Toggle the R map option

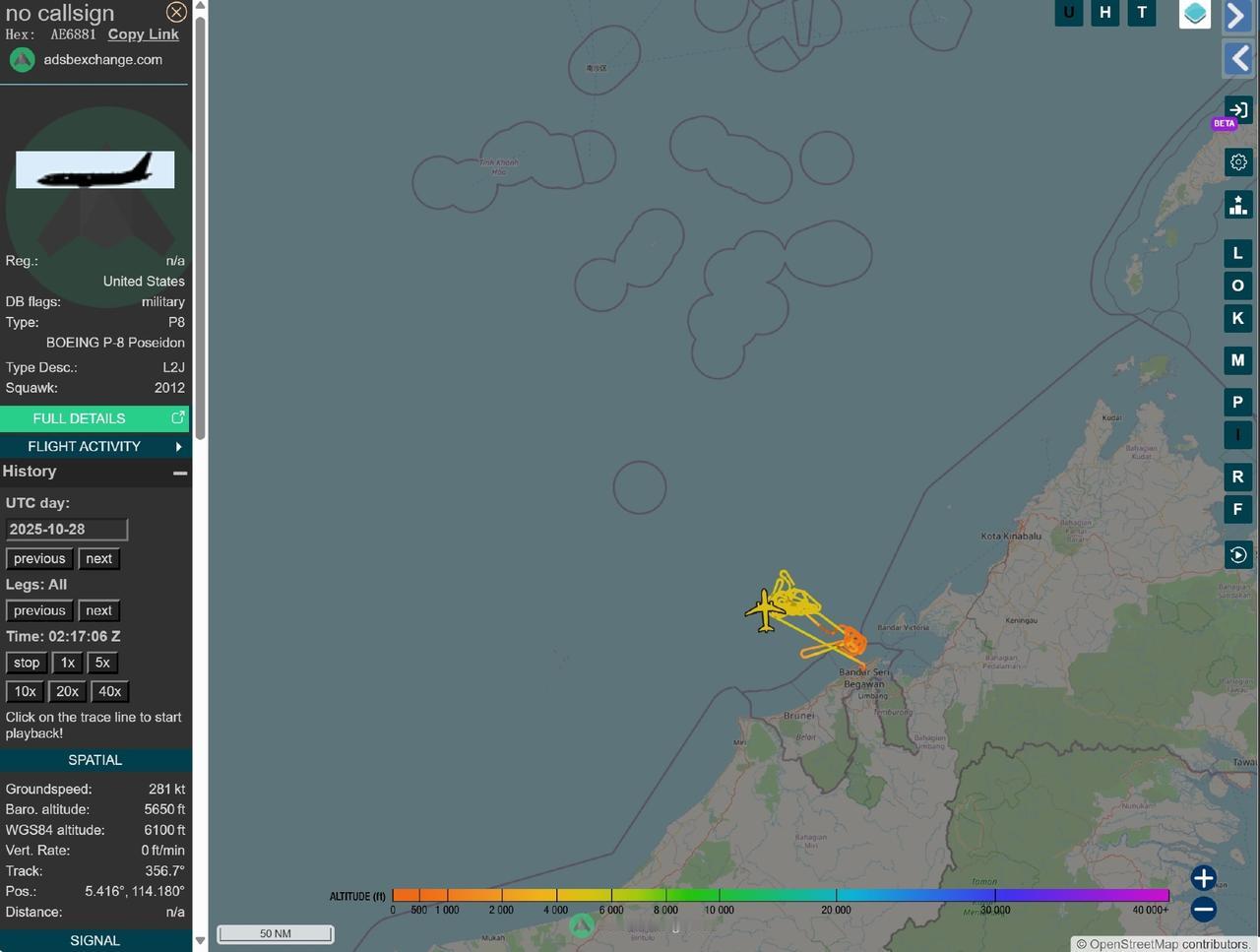click(1238, 476)
